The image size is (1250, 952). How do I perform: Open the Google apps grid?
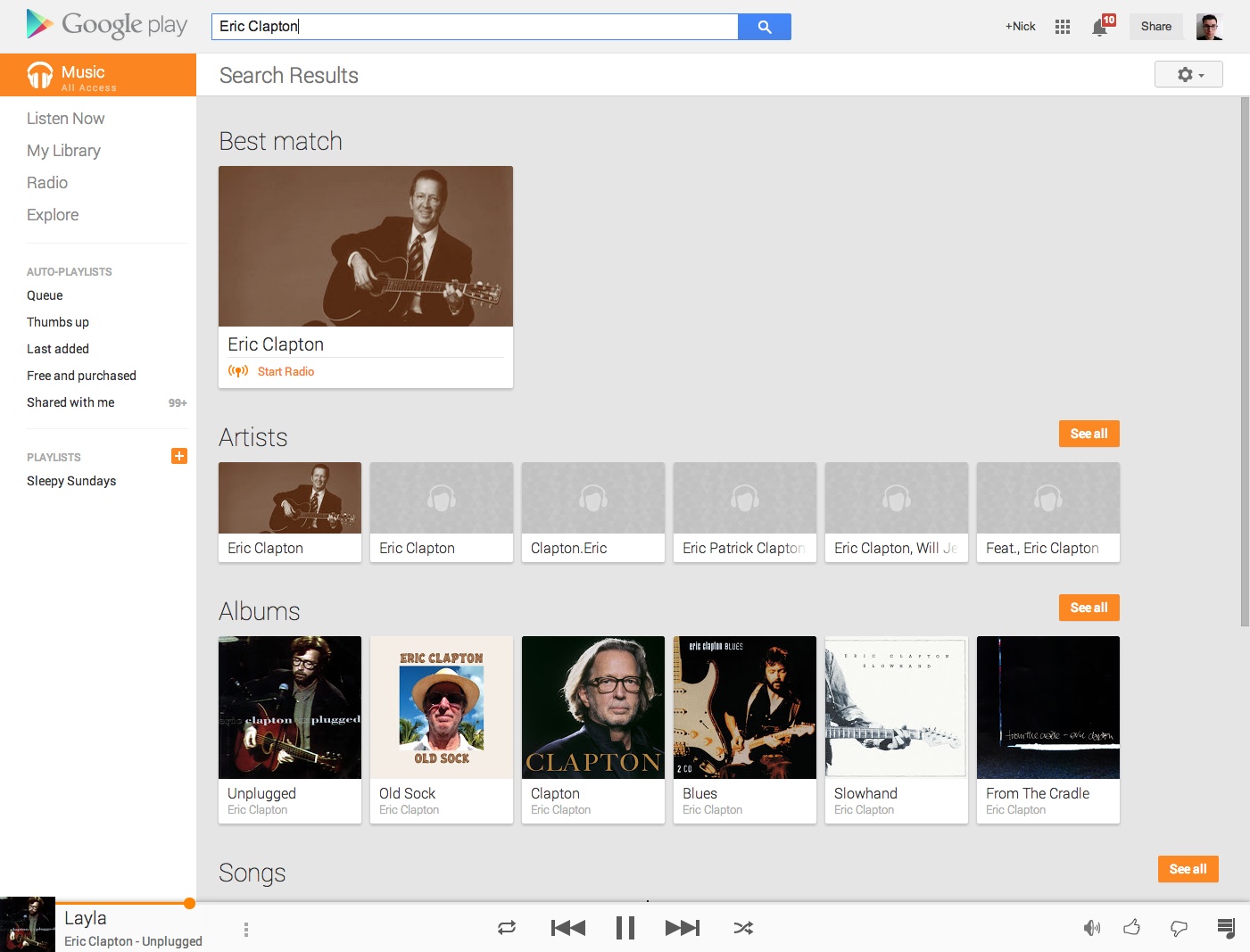point(1062,27)
